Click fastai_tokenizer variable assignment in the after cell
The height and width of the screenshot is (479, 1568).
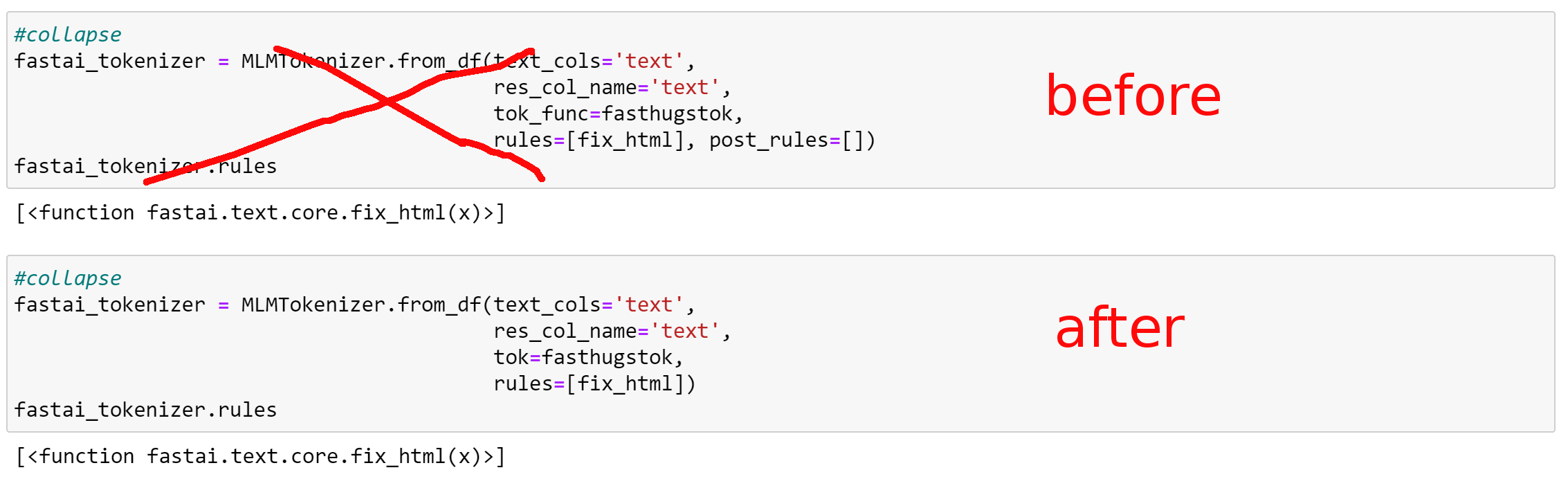pyautogui.click(x=110, y=305)
